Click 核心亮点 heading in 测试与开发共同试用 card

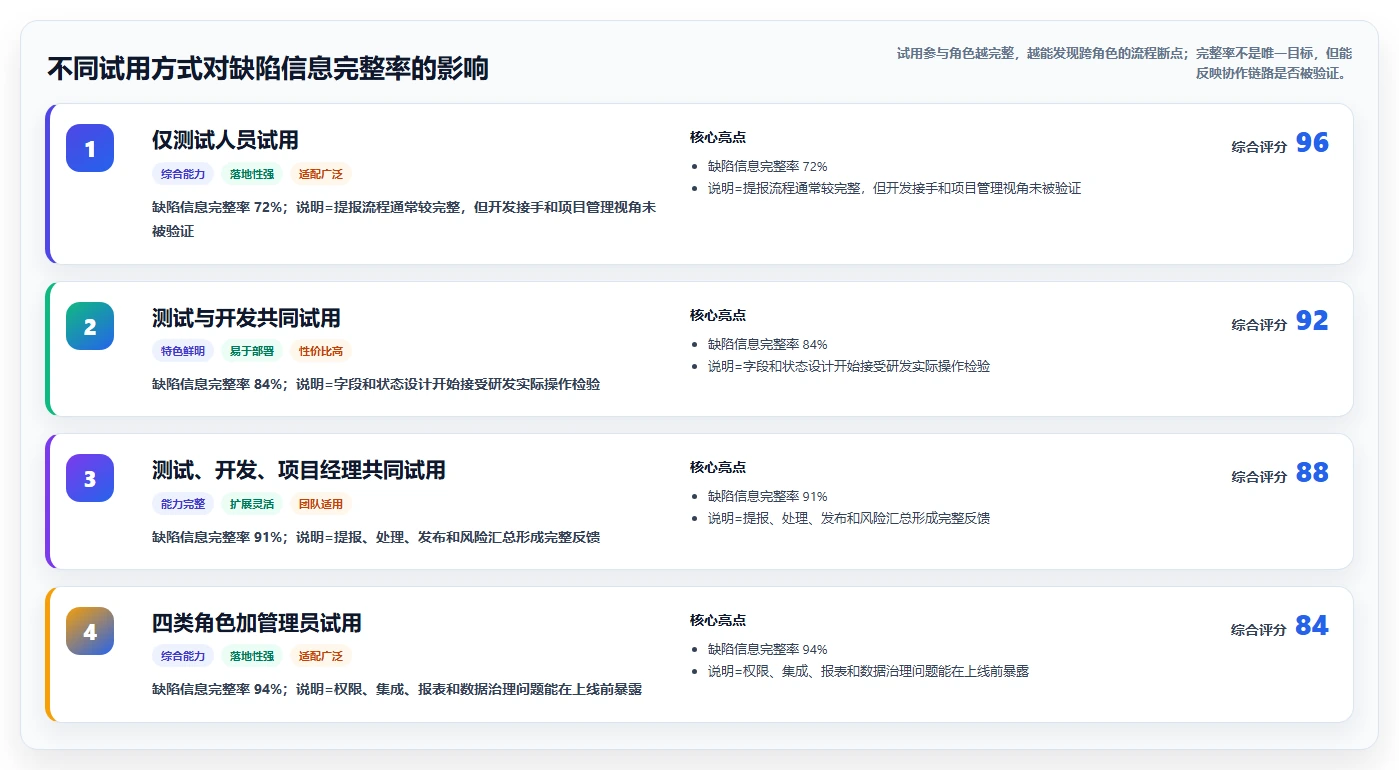point(718,316)
